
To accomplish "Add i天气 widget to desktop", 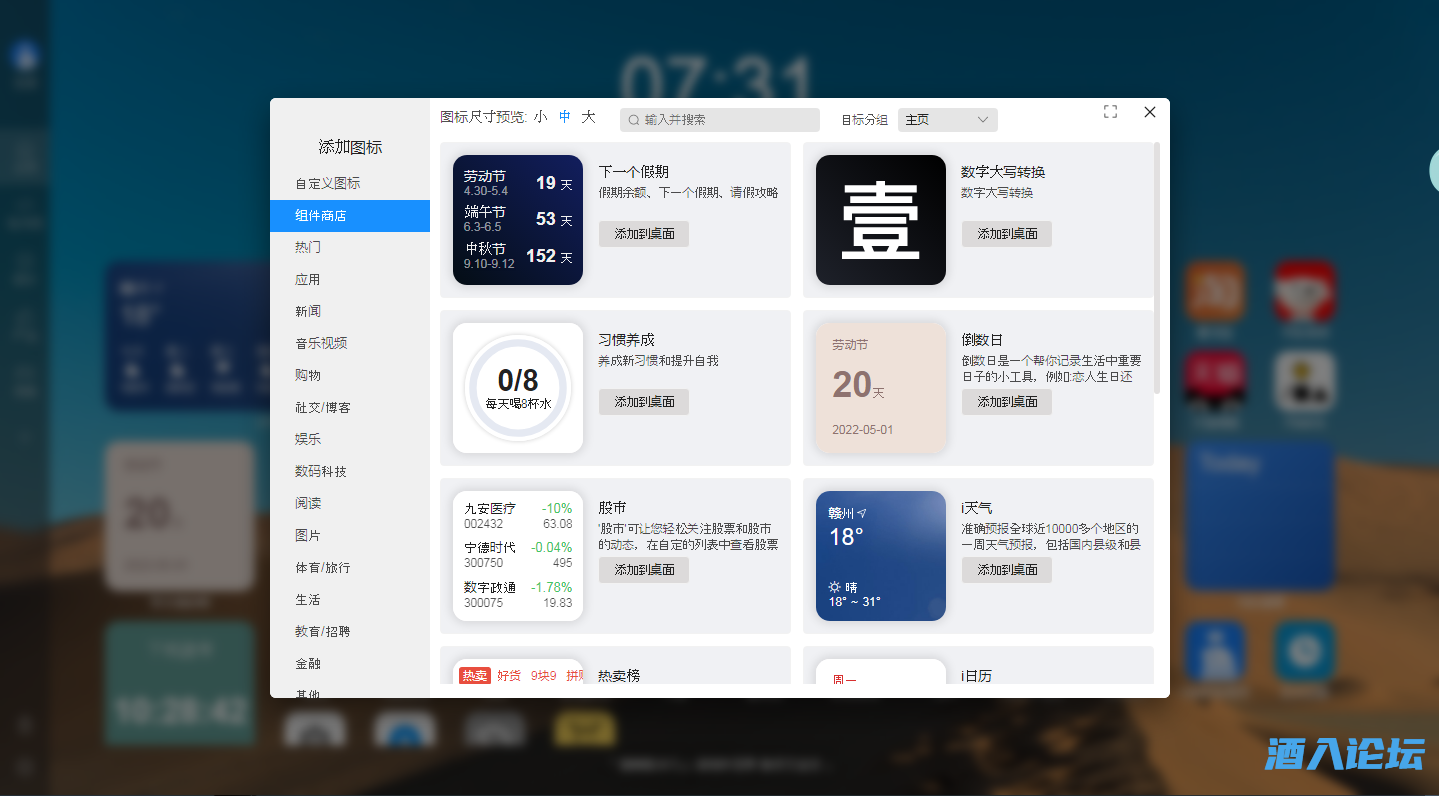I will 1007,570.
